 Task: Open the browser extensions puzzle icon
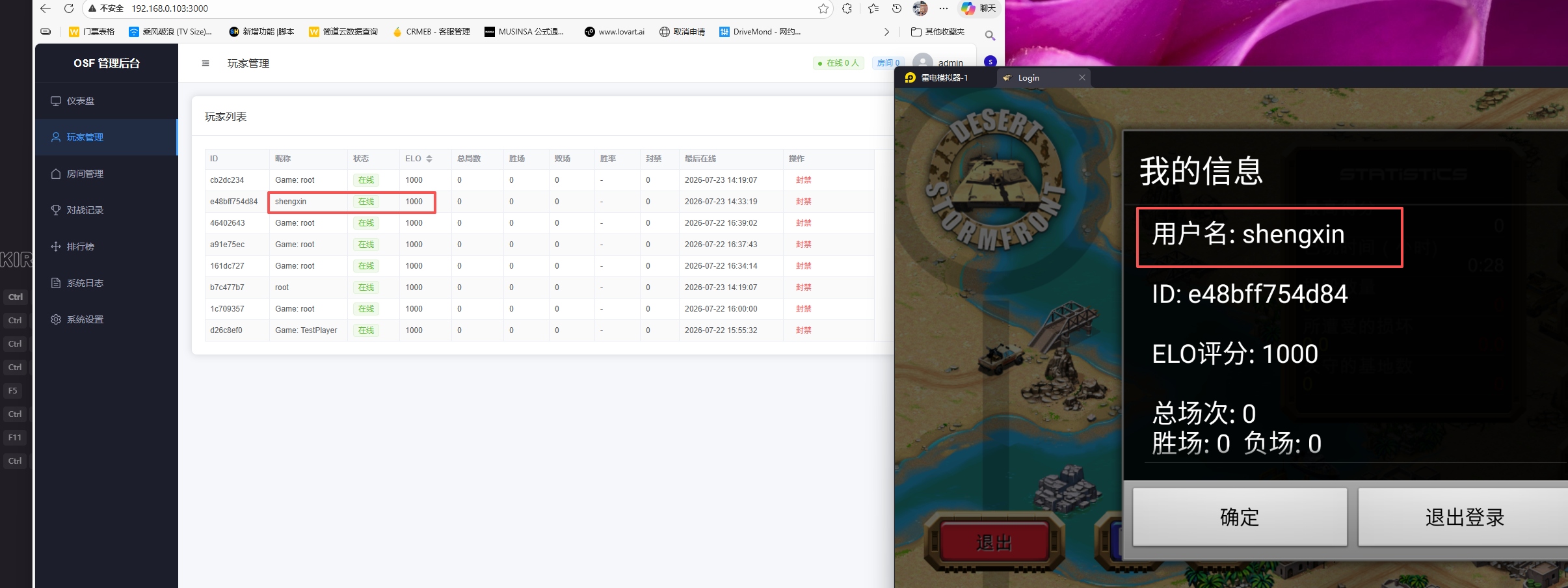(x=847, y=8)
